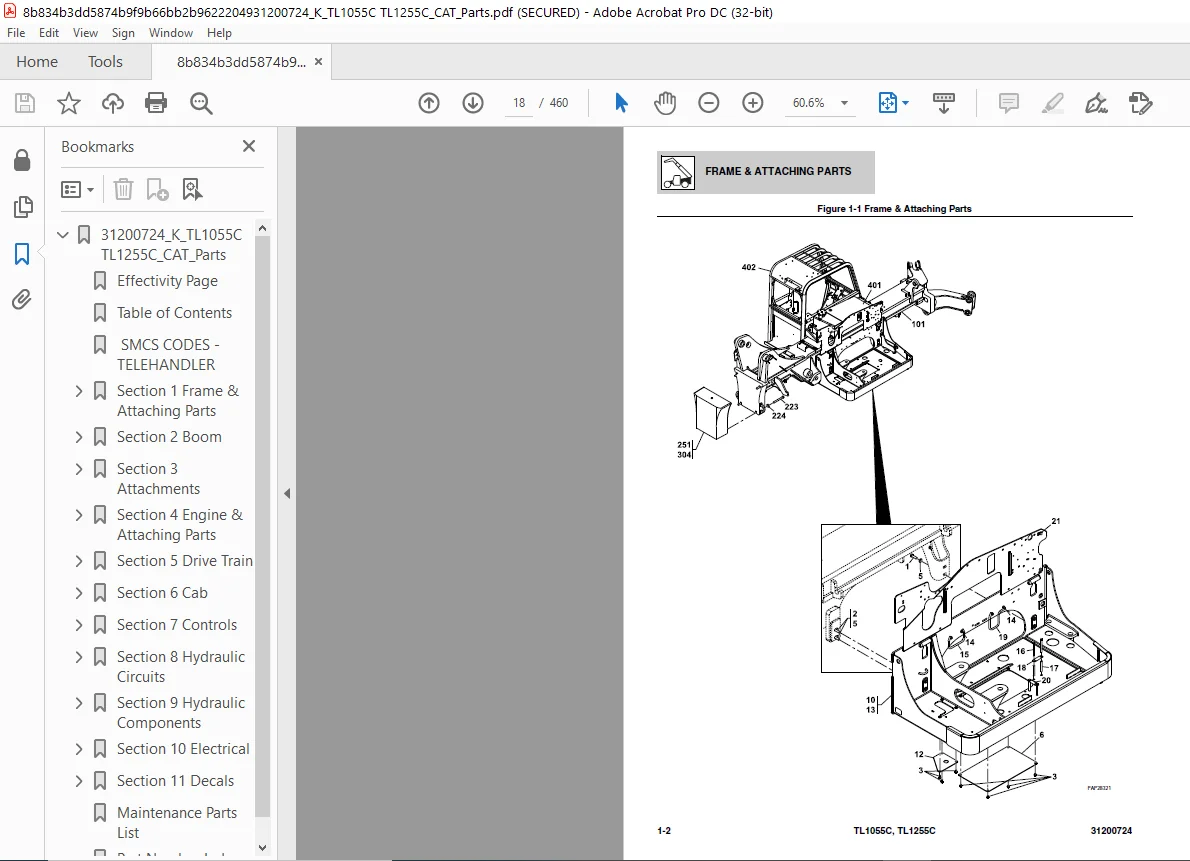Screen dimensions: 1190x861
Task: Click the Save file icon
Action: [25, 102]
